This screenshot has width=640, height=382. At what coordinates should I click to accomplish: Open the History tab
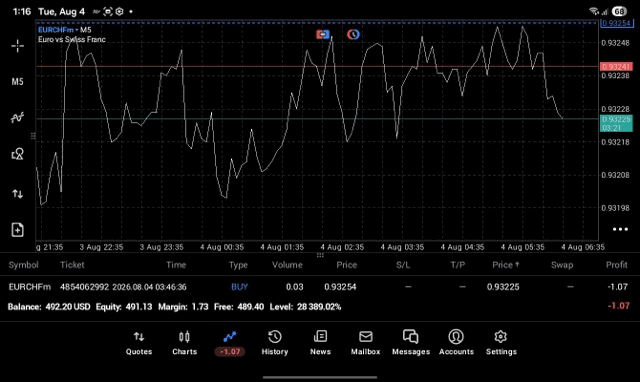pyautogui.click(x=275, y=343)
